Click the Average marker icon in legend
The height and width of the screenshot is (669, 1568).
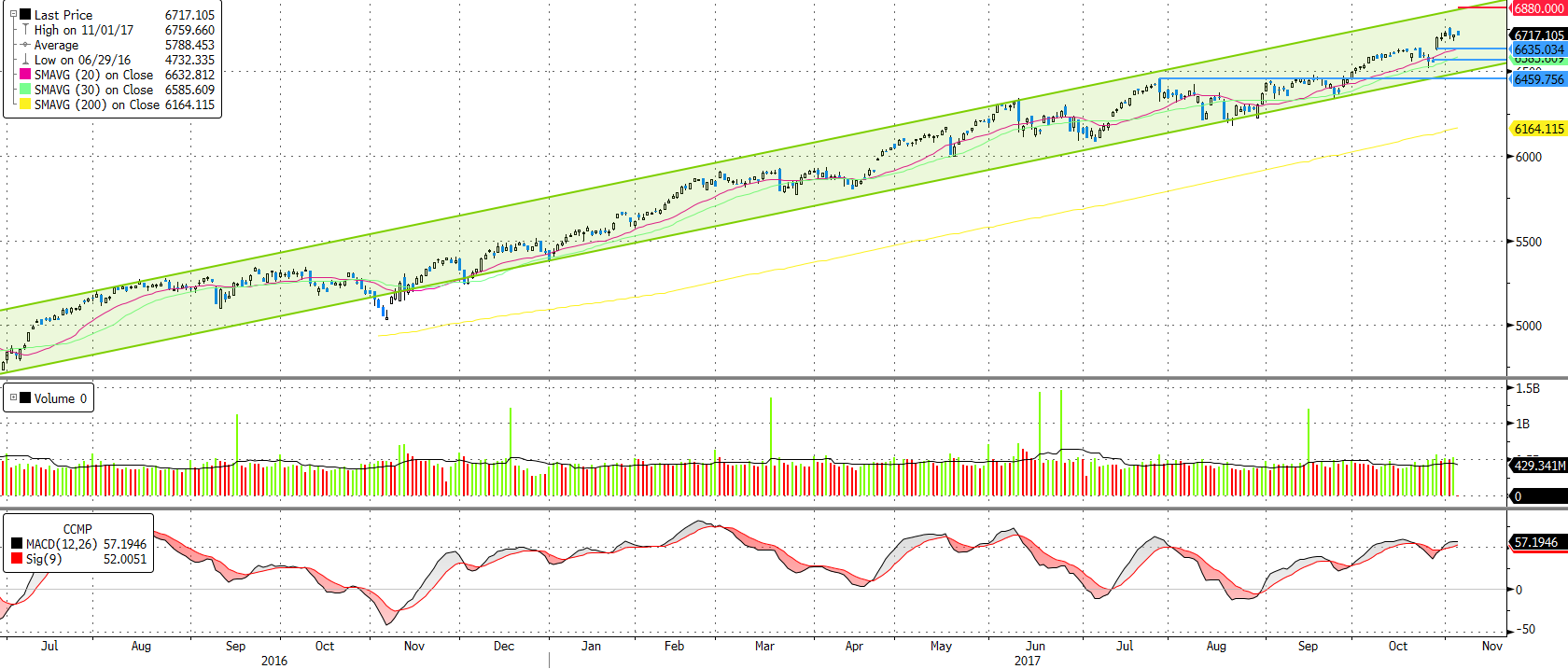(x=25, y=45)
